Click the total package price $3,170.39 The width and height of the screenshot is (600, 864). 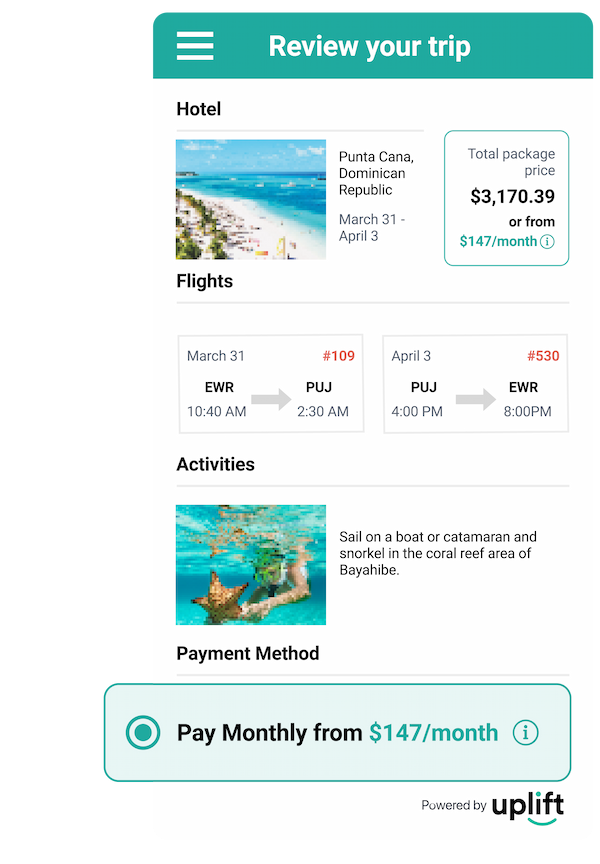512,197
